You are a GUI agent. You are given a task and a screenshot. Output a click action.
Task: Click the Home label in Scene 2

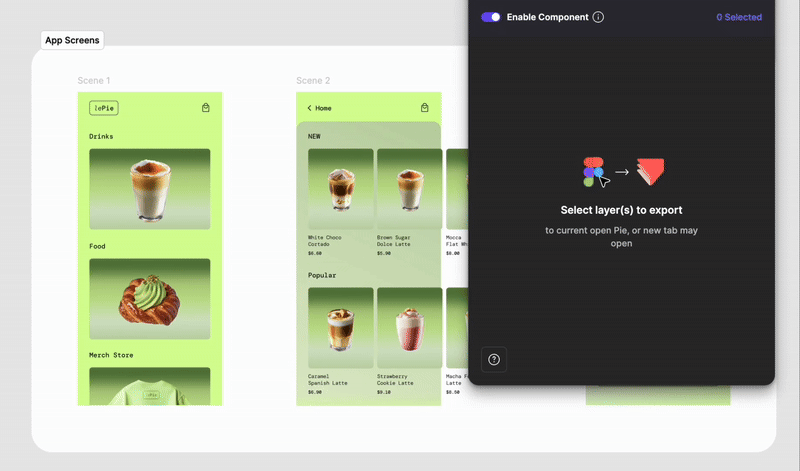point(323,108)
